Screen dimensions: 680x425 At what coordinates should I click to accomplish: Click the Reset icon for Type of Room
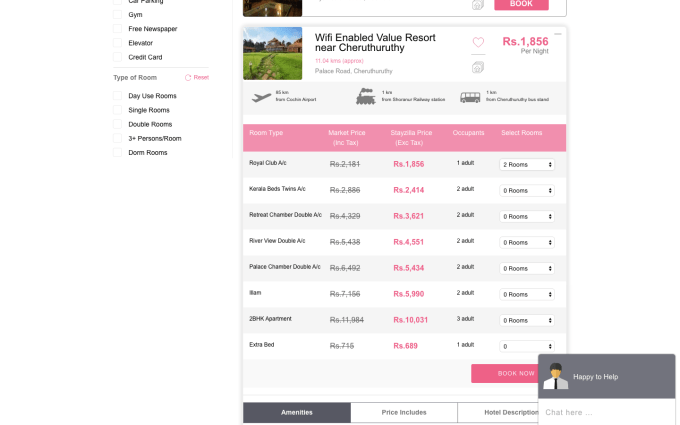coord(188,77)
